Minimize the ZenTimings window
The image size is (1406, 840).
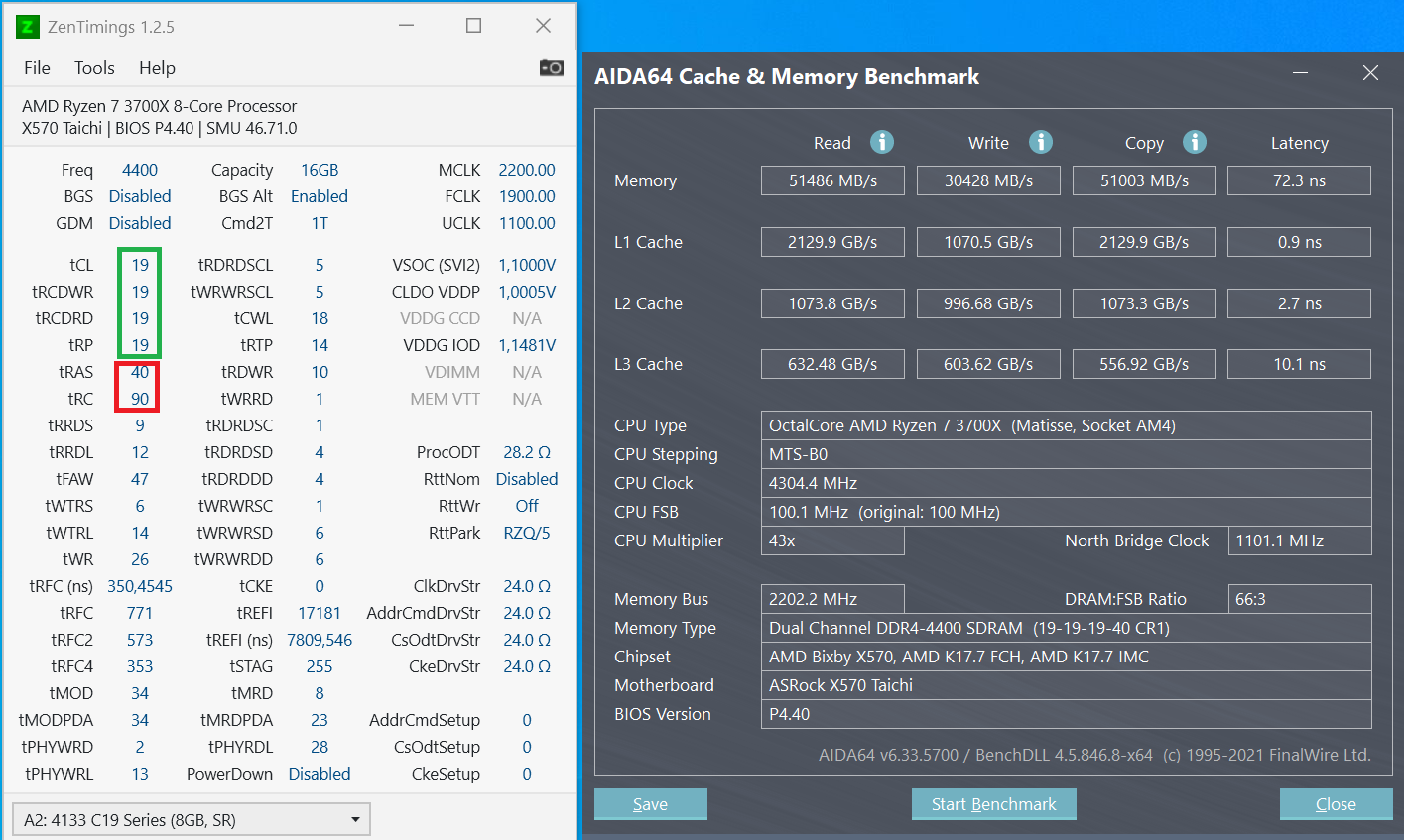coord(406,26)
